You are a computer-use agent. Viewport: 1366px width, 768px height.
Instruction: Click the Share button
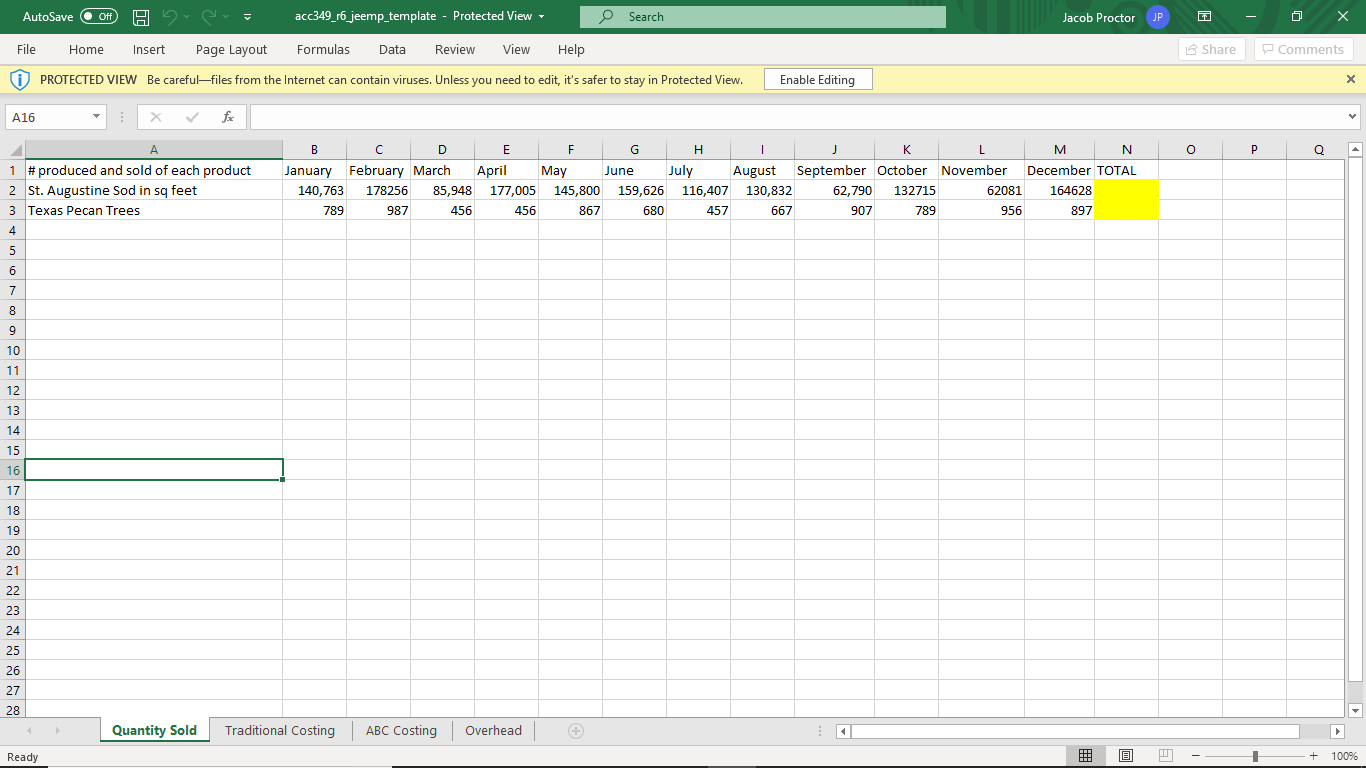click(x=1211, y=49)
